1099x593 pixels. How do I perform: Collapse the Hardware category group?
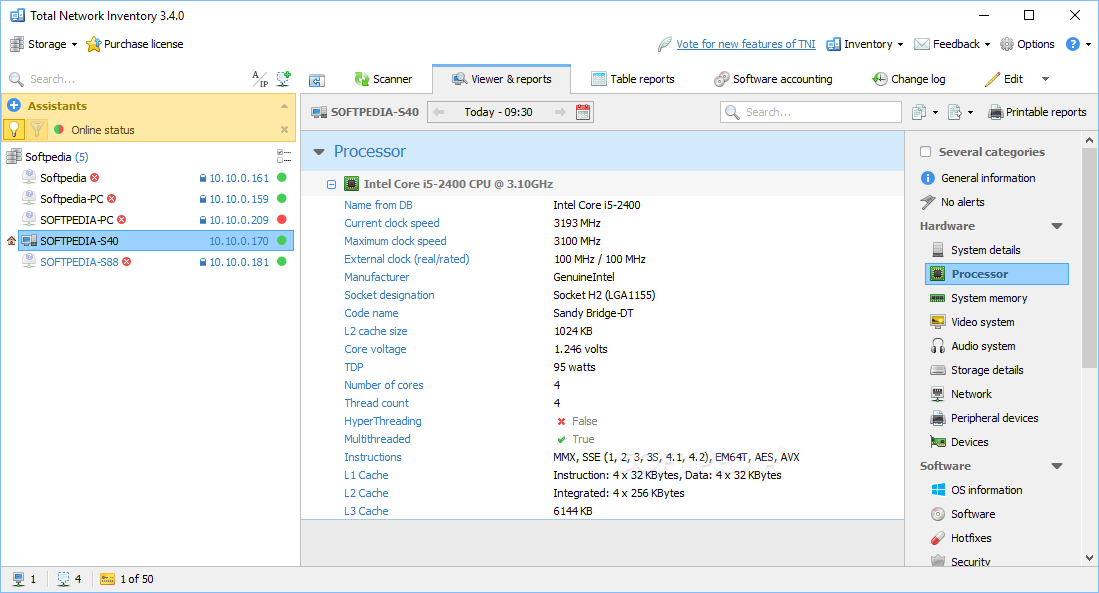(1057, 226)
